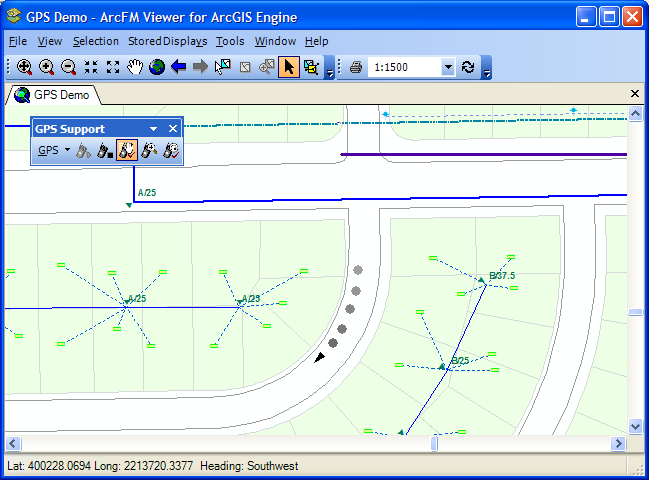Click the Fixed Zoom In arrows icon
The height and width of the screenshot is (480, 649).
point(91,67)
